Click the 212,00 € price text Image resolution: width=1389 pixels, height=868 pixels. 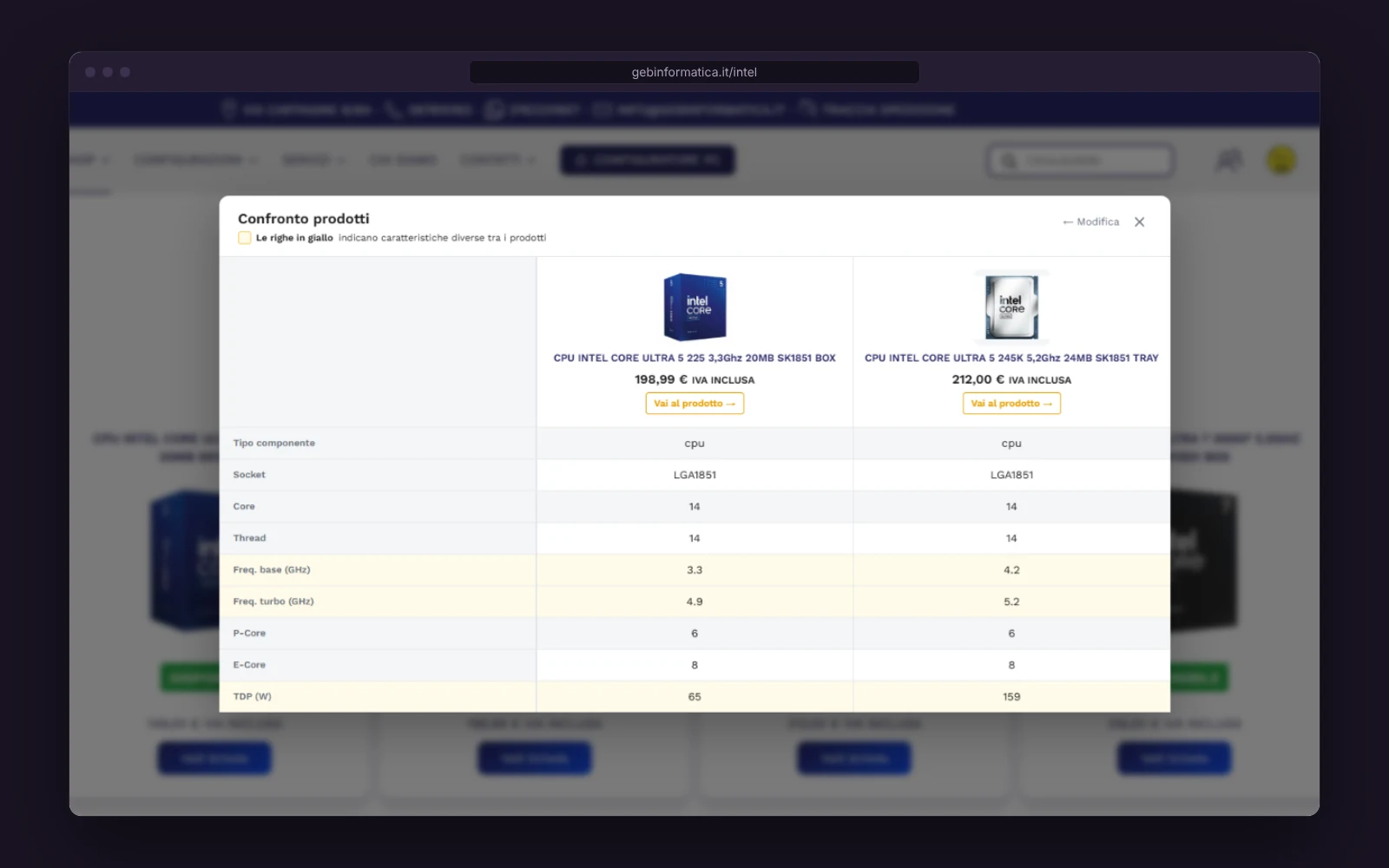978,379
